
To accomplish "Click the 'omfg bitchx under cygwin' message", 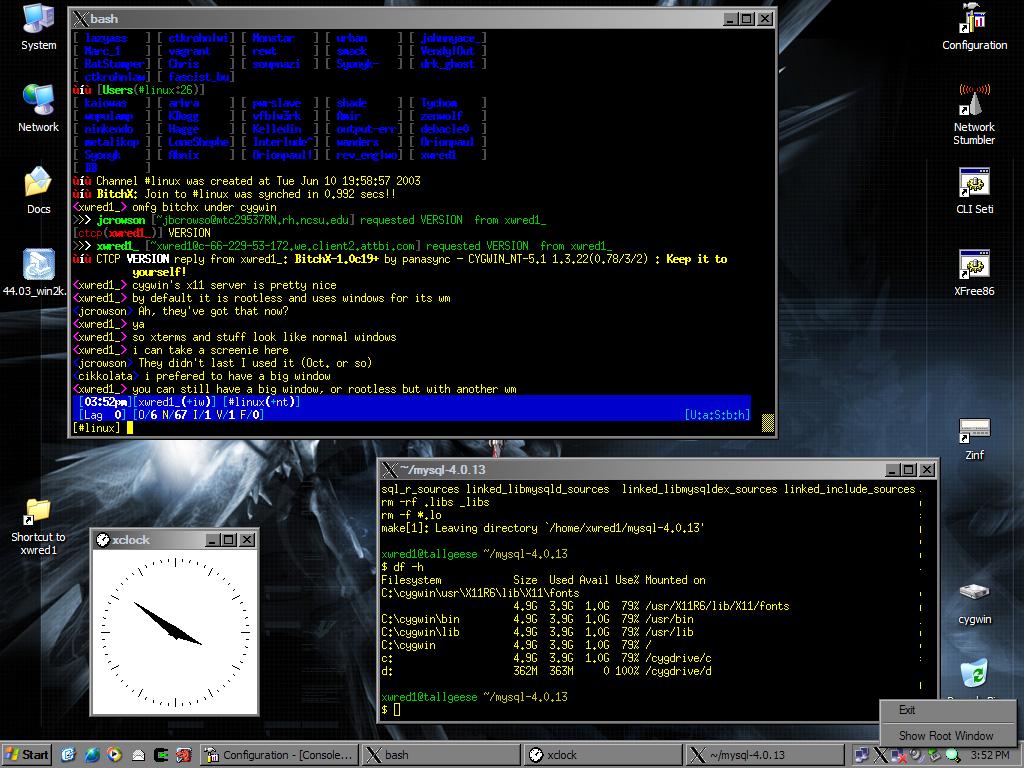I will (x=204, y=207).
